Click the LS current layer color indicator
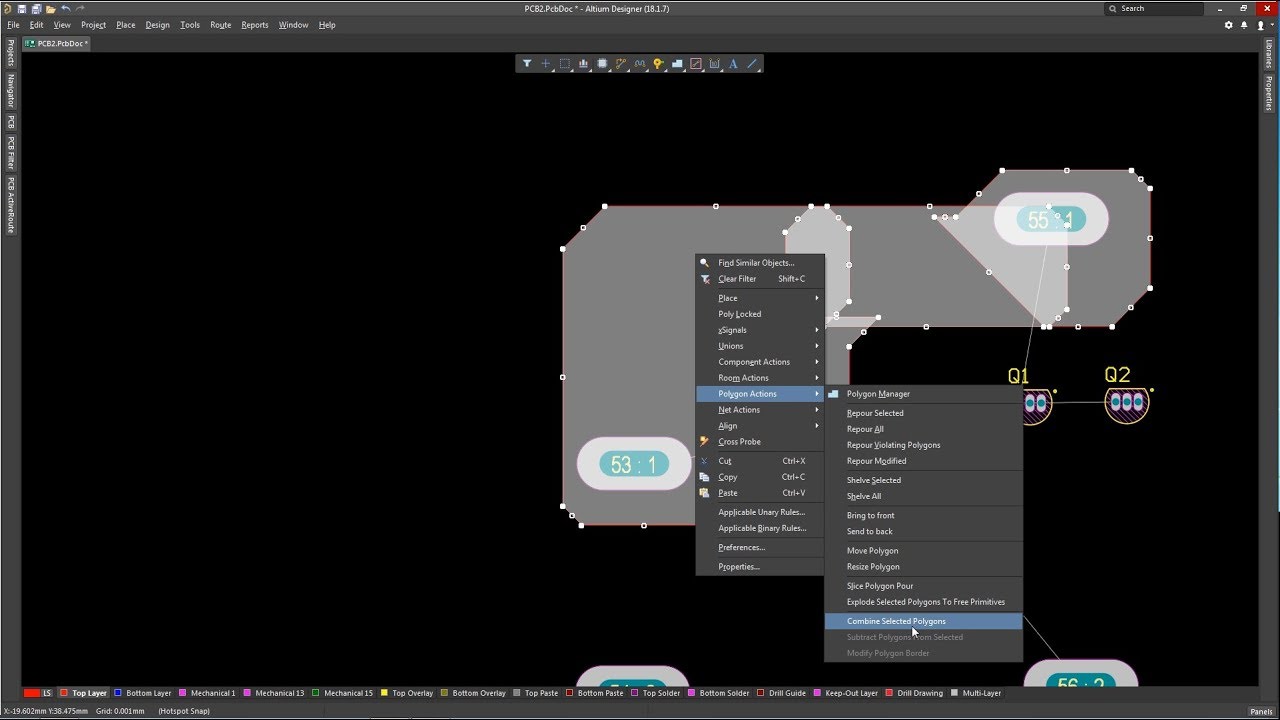Image resolution: width=1280 pixels, height=720 pixels. click(x=33, y=693)
